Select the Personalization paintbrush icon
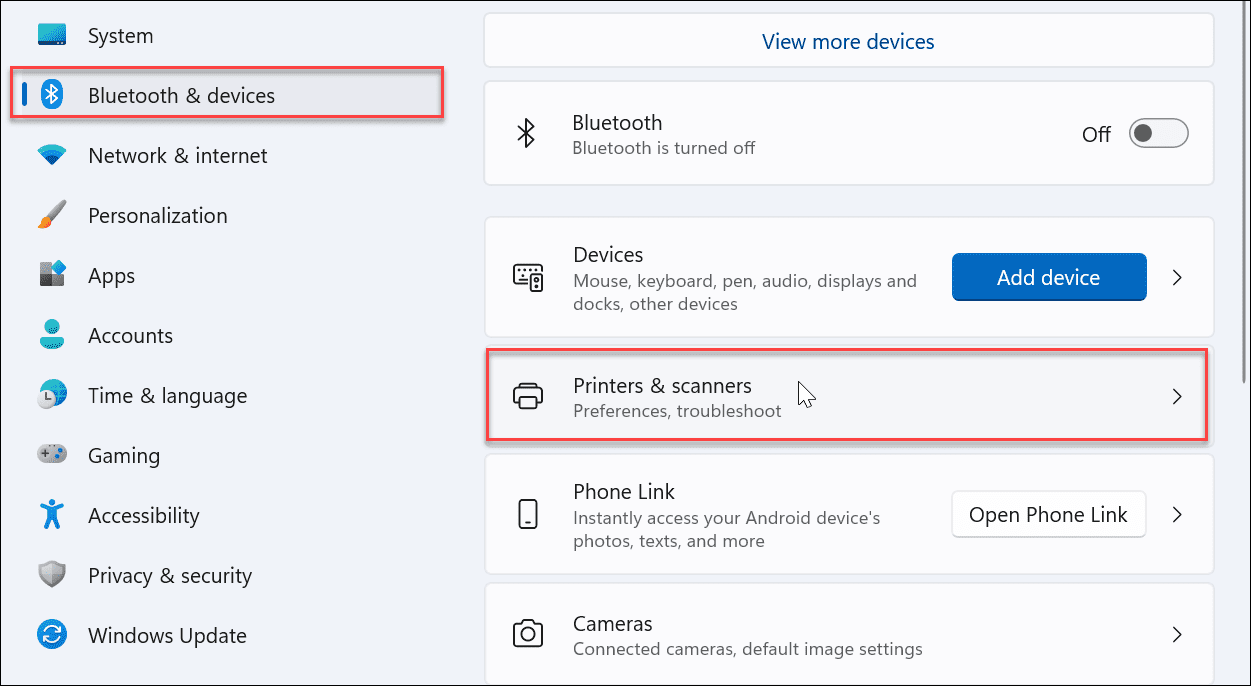The image size is (1251, 686). (52, 216)
